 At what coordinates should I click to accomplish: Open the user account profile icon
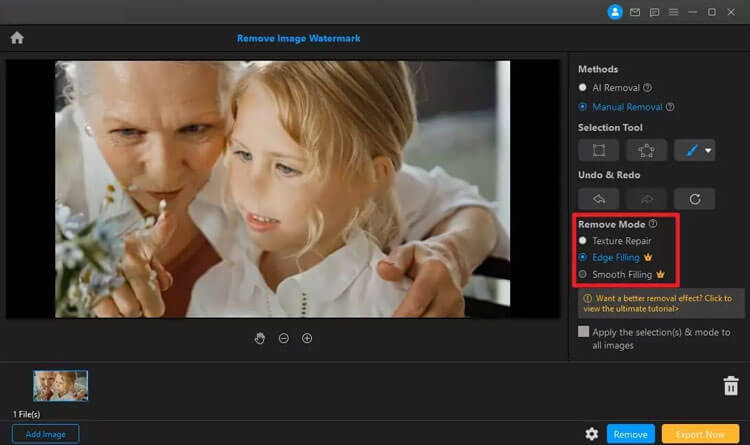[615, 12]
